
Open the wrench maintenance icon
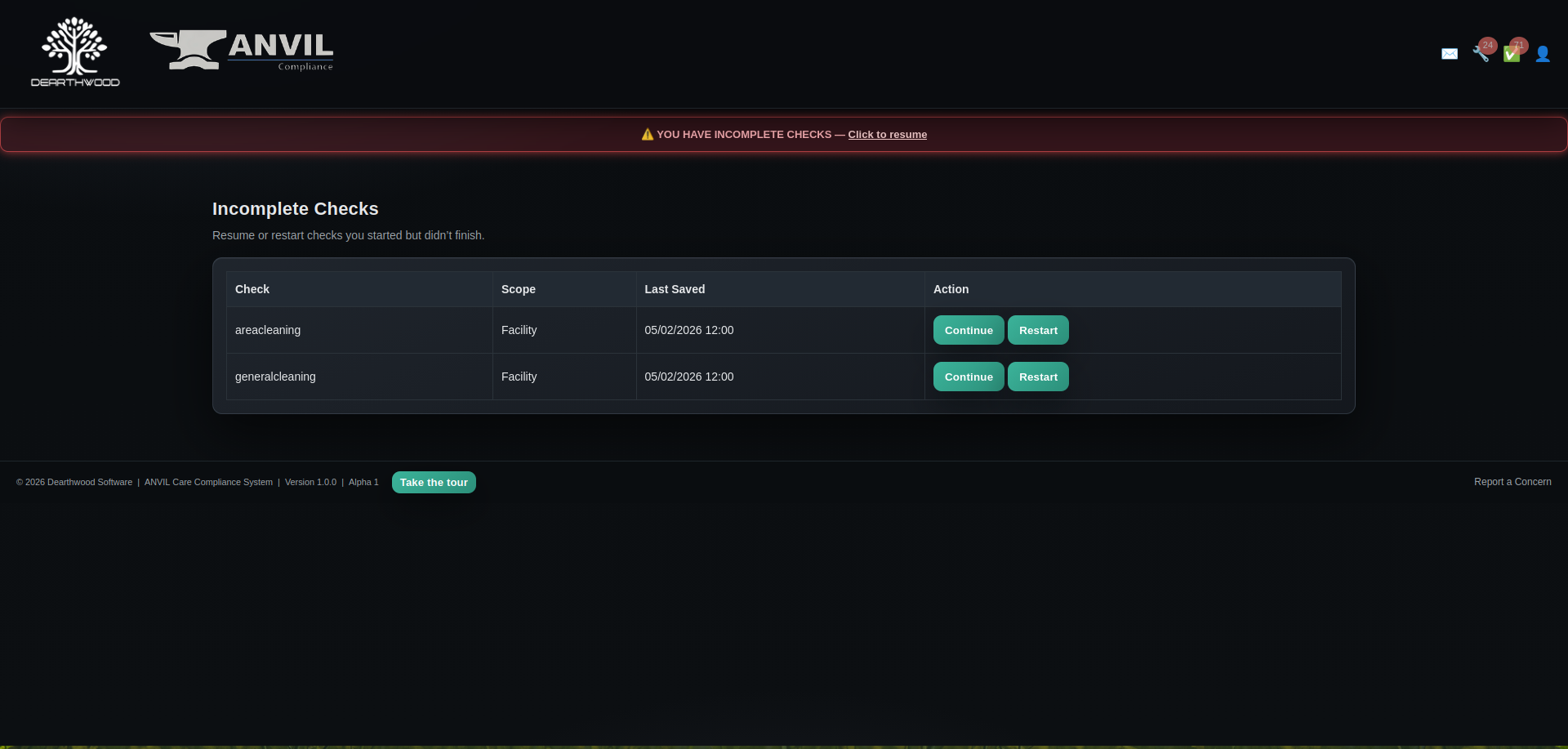click(1479, 55)
